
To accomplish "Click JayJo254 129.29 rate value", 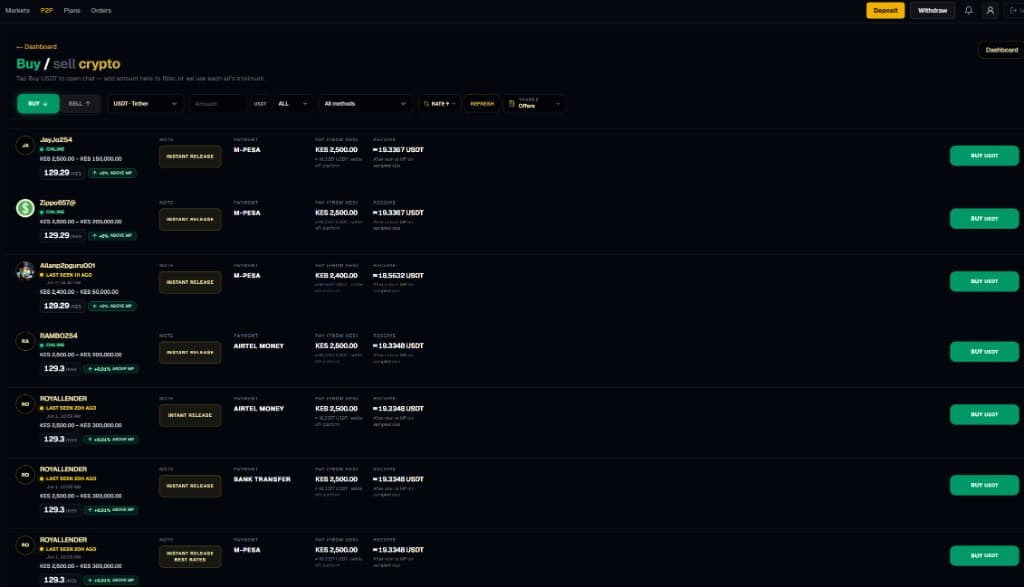I will pos(56,172).
